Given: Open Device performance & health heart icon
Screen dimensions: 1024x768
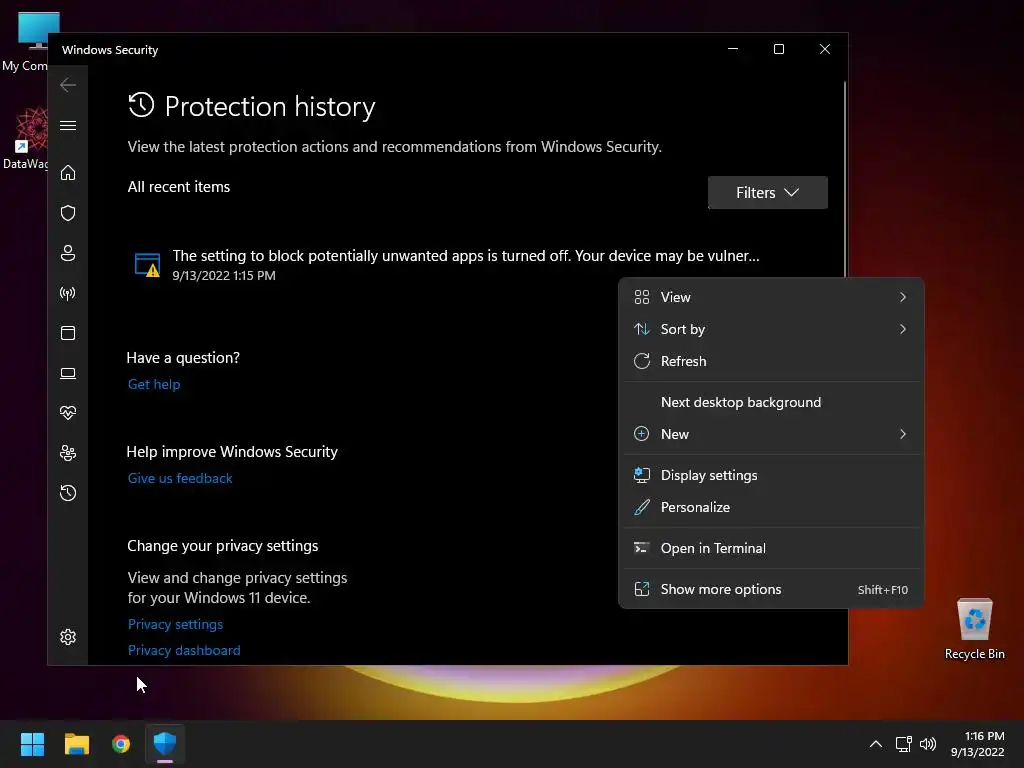Looking at the screenshot, I should 68,413.
